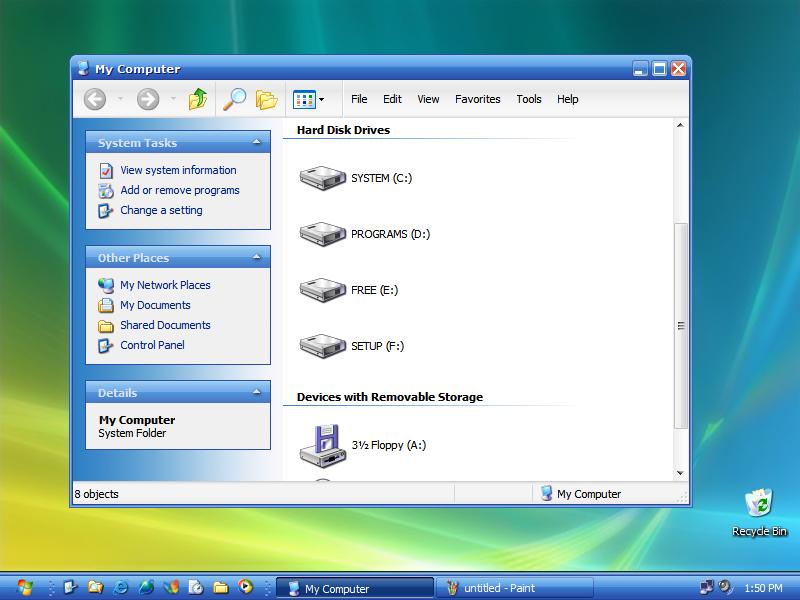This screenshot has width=800, height=600.
Task: Open the Search magnifier tool
Action: point(235,99)
